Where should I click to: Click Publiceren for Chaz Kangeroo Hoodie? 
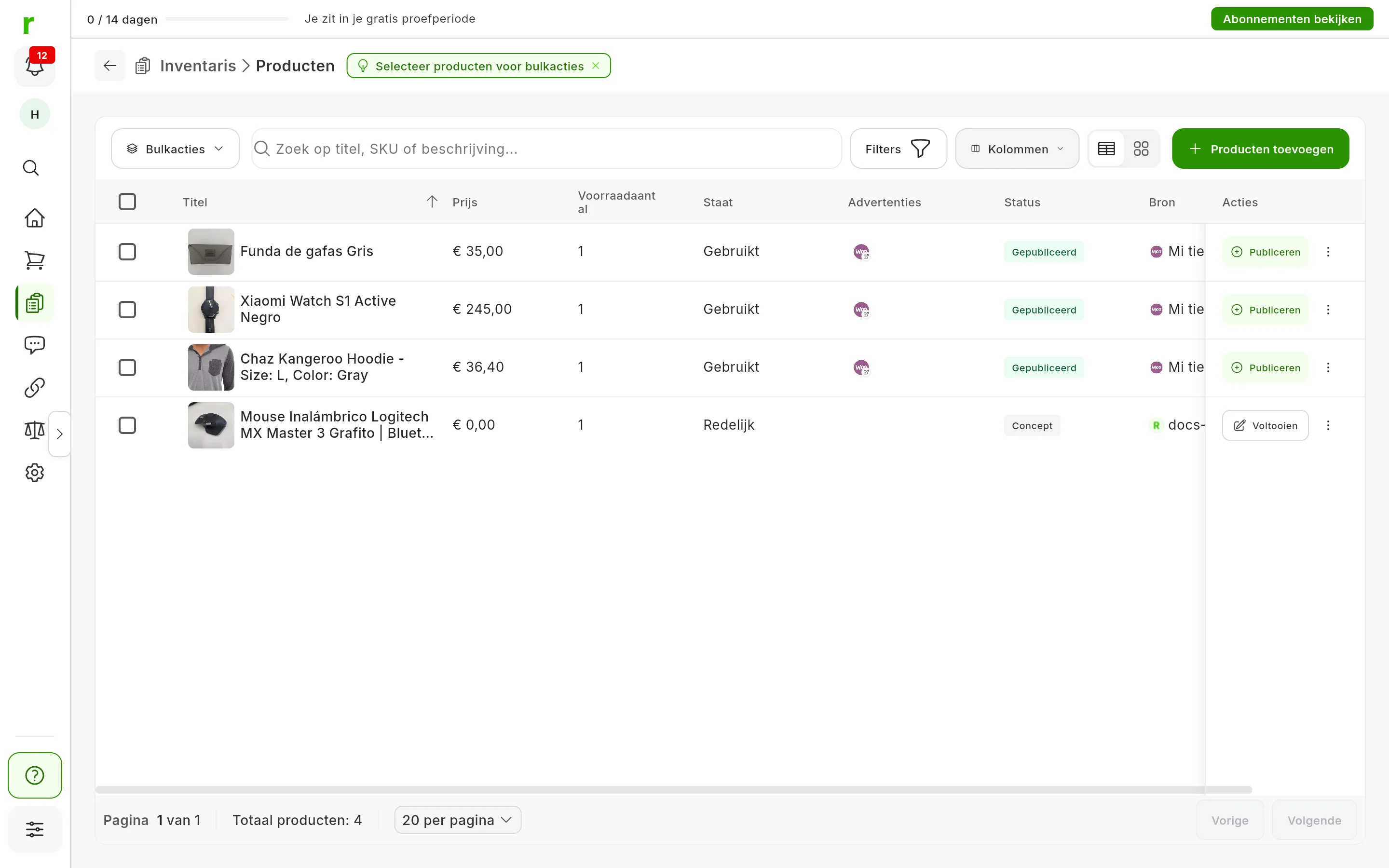pos(1265,367)
